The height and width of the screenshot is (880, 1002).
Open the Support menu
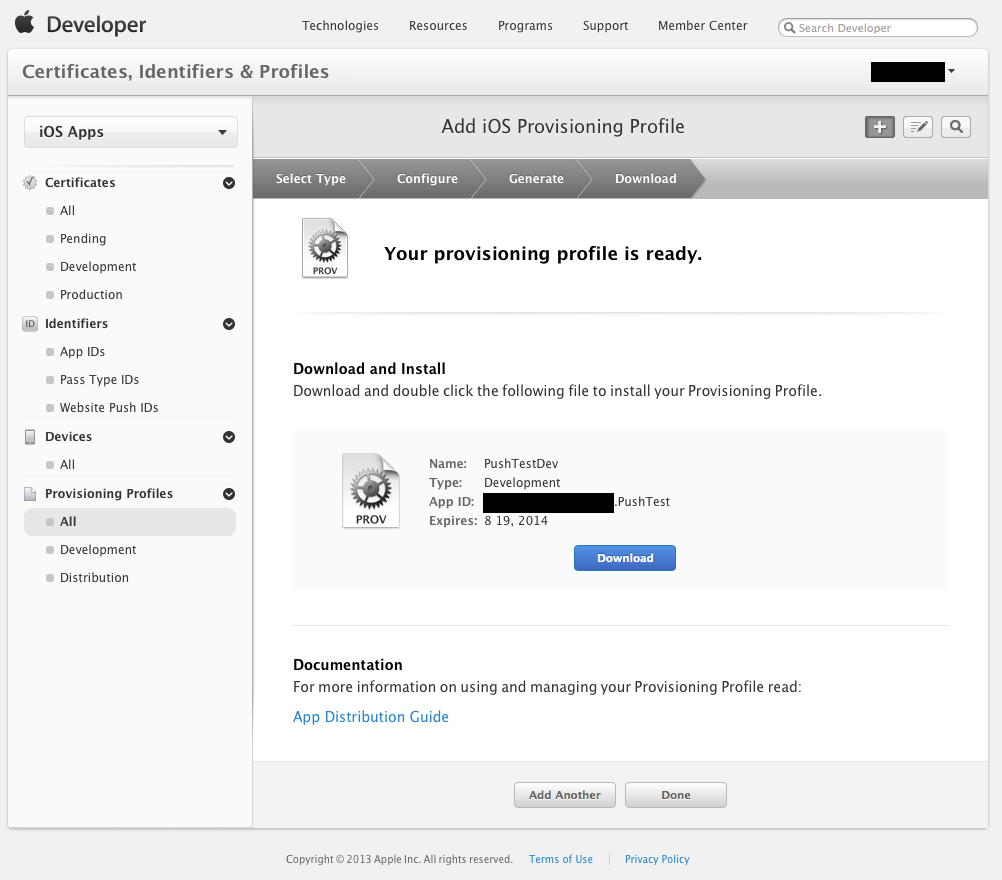pyautogui.click(x=605, y=26)
